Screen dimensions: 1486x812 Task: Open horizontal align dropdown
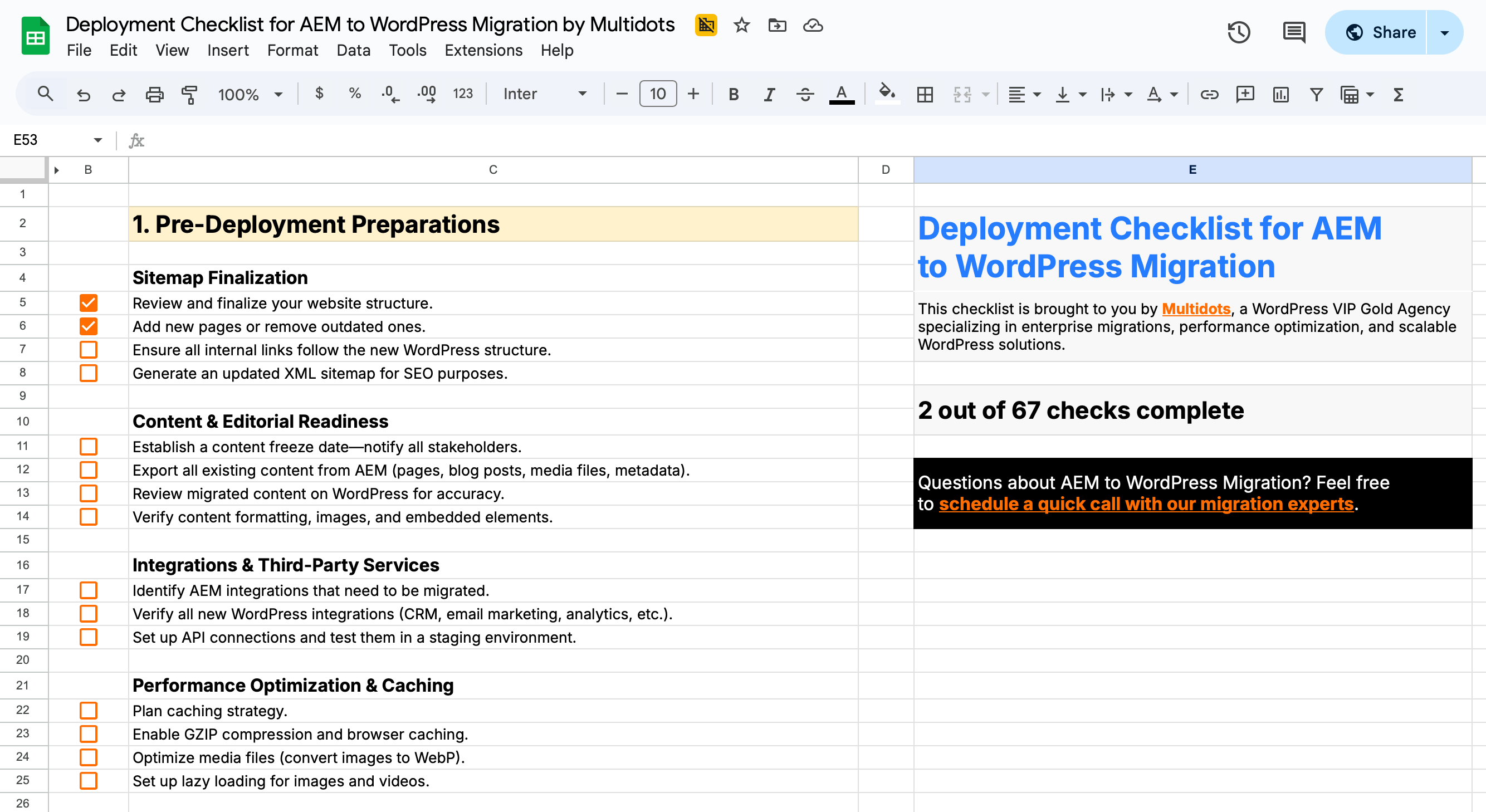pyautogui.click(x=1024, y=94)
